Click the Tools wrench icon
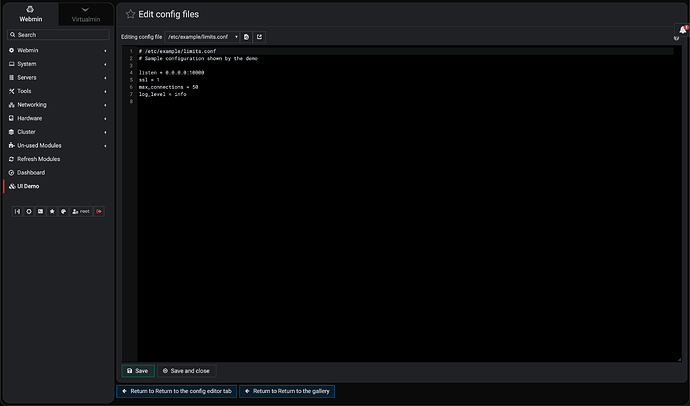The height and width of the screenshot is (406, 690). [x=11, y=91]
